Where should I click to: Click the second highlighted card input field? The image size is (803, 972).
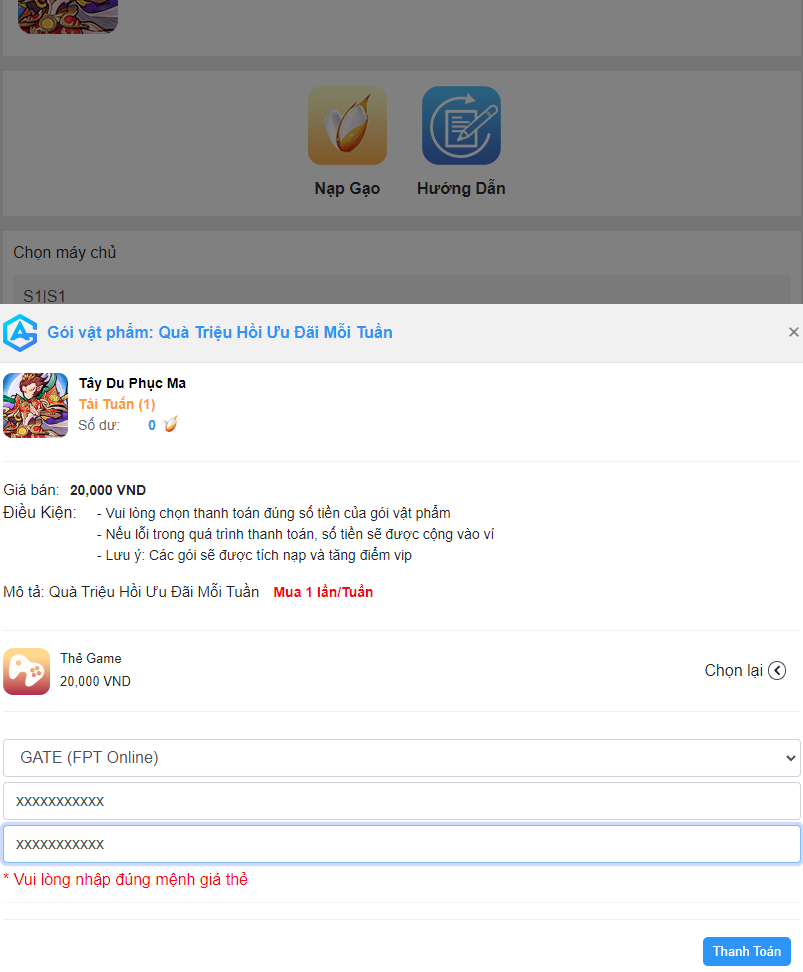(x=401, y=844)
